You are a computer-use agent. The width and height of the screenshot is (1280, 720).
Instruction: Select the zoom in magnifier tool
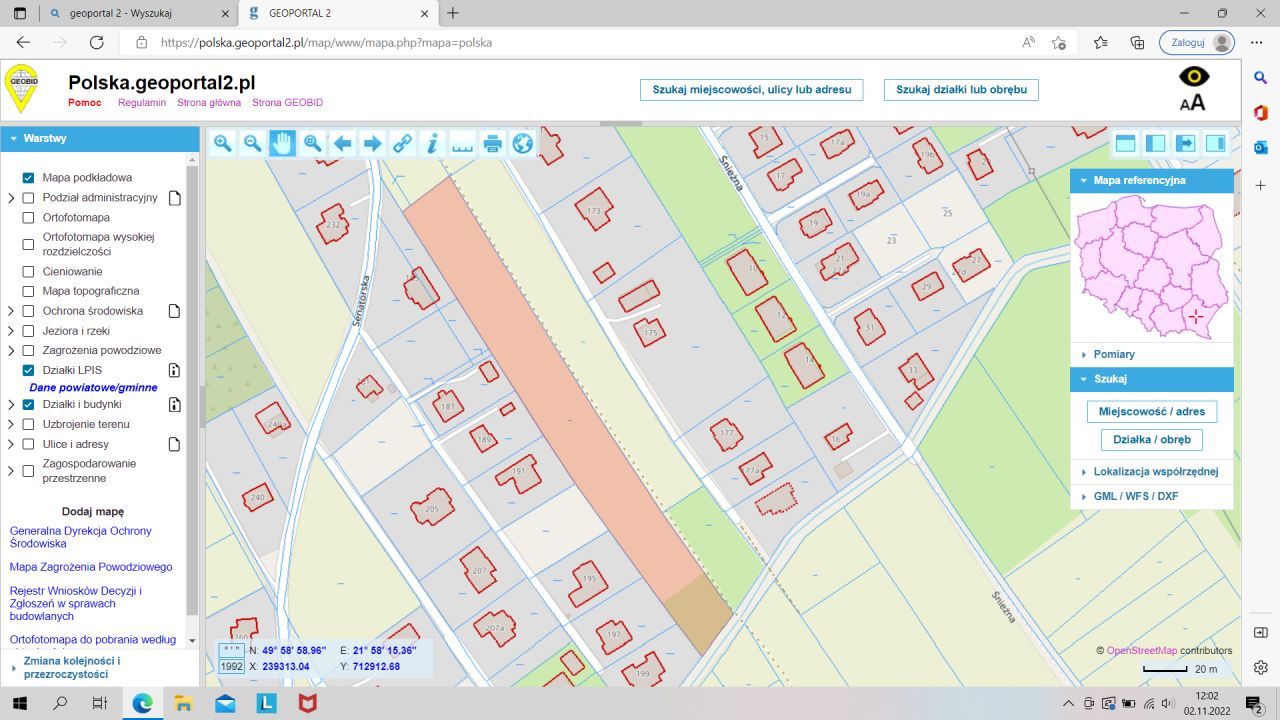(x=223, y=144)
